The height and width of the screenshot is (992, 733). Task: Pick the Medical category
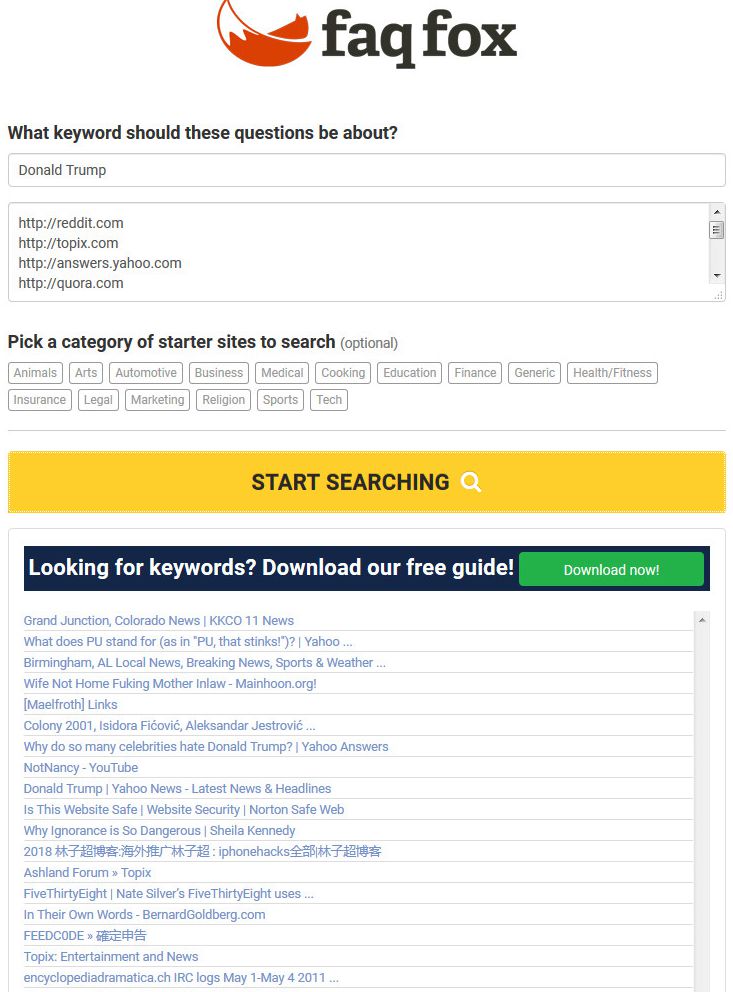coord(282,373)
